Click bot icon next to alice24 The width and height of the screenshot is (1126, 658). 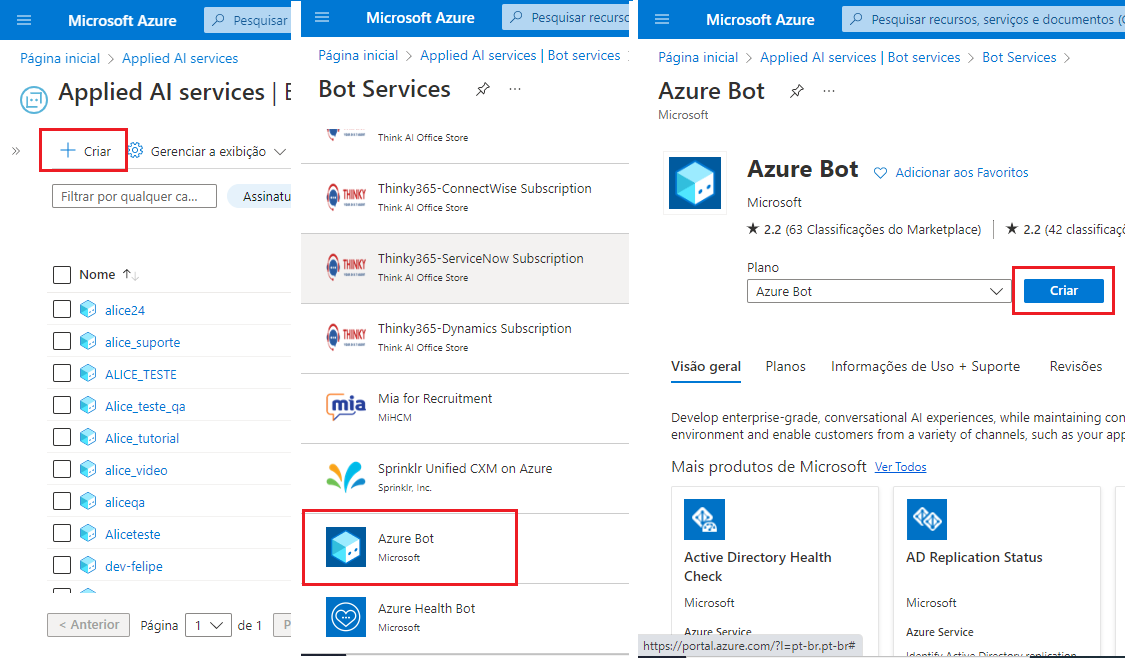pos(88,310)
